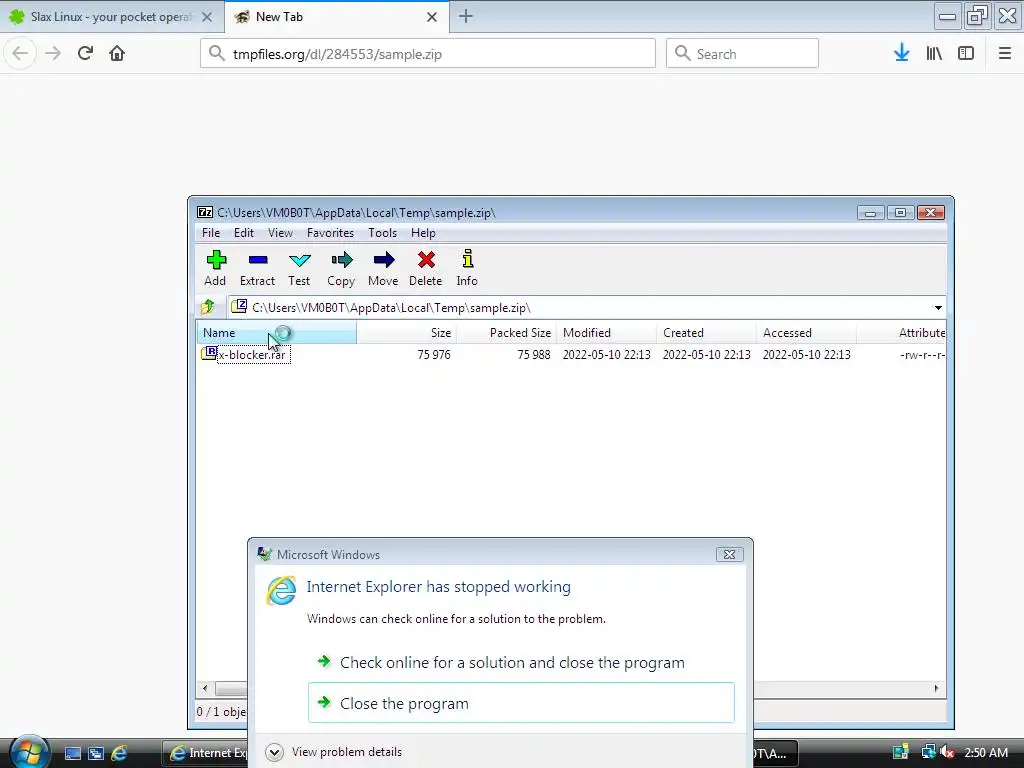Expand View problem details
Screen dimensions: 1024x768
(275, 752)
